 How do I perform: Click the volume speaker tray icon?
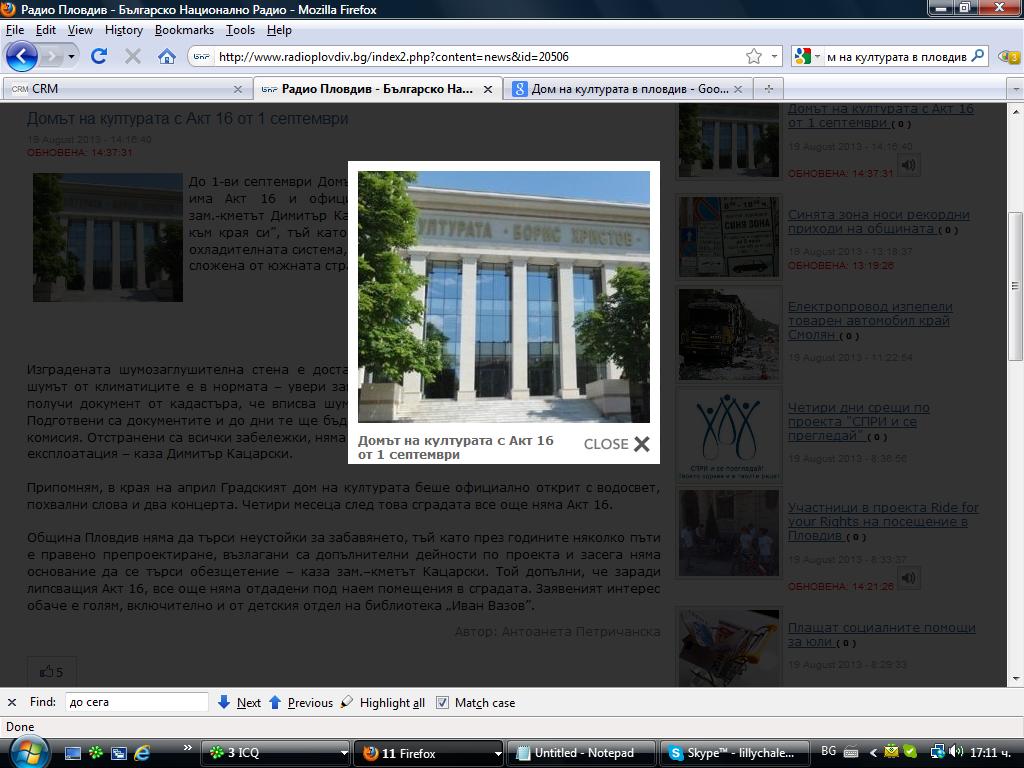coord(955,752)
